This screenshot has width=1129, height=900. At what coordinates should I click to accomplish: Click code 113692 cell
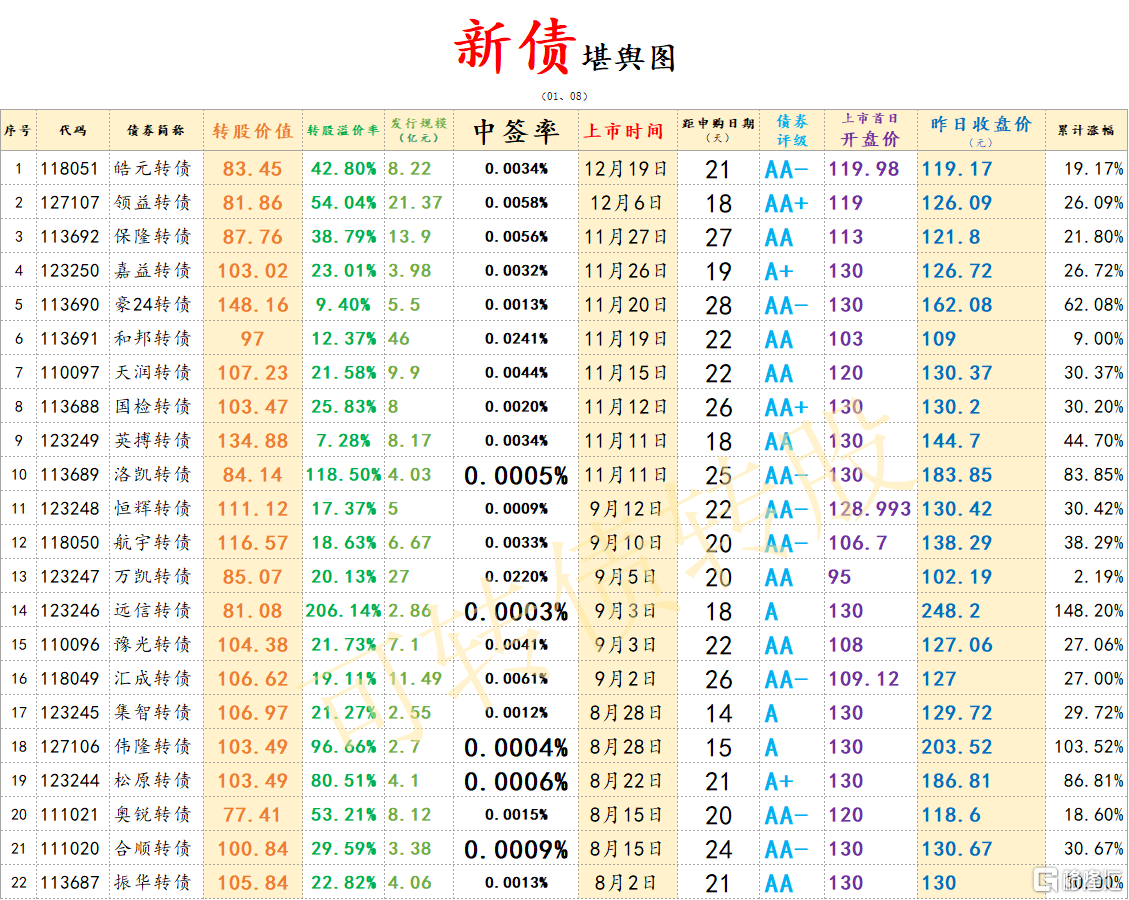tap(69, 236)
